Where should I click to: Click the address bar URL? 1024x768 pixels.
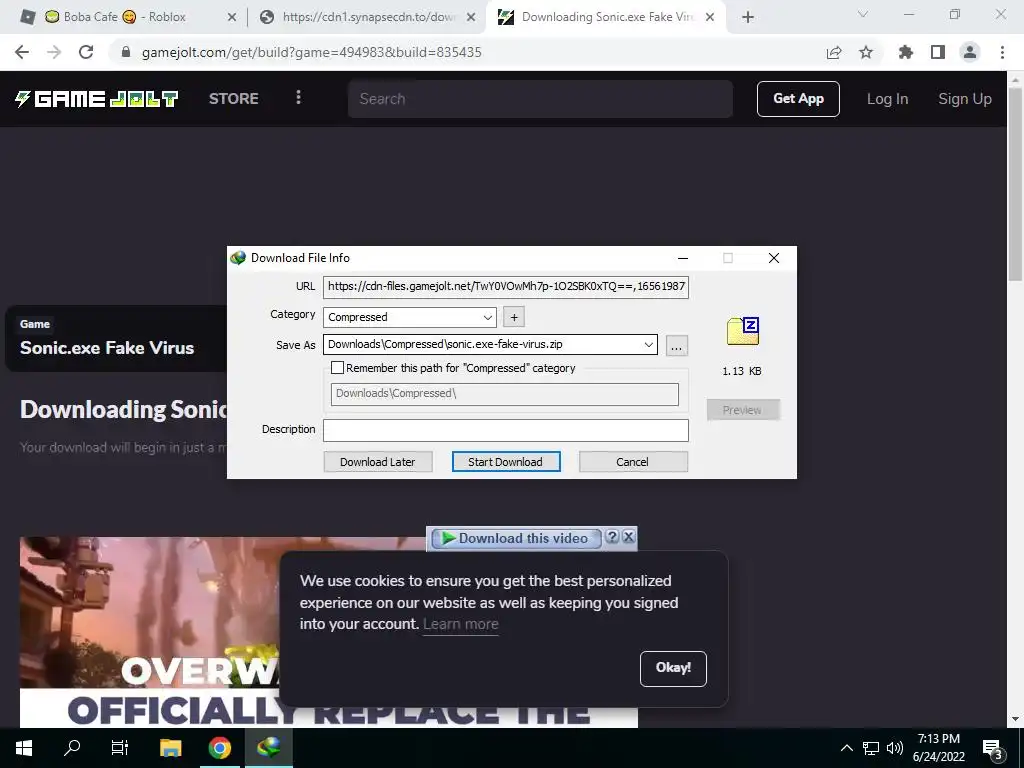click(x=312, y=52)
